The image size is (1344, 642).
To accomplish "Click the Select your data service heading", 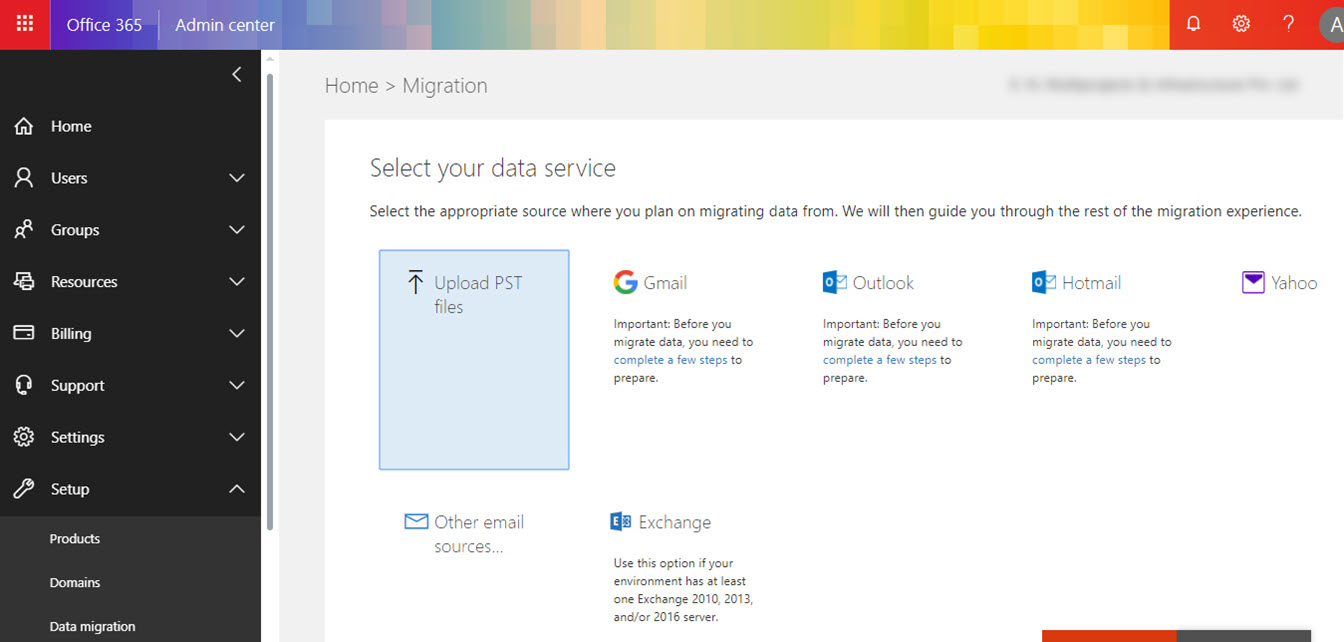I will [x=493, y=168].
